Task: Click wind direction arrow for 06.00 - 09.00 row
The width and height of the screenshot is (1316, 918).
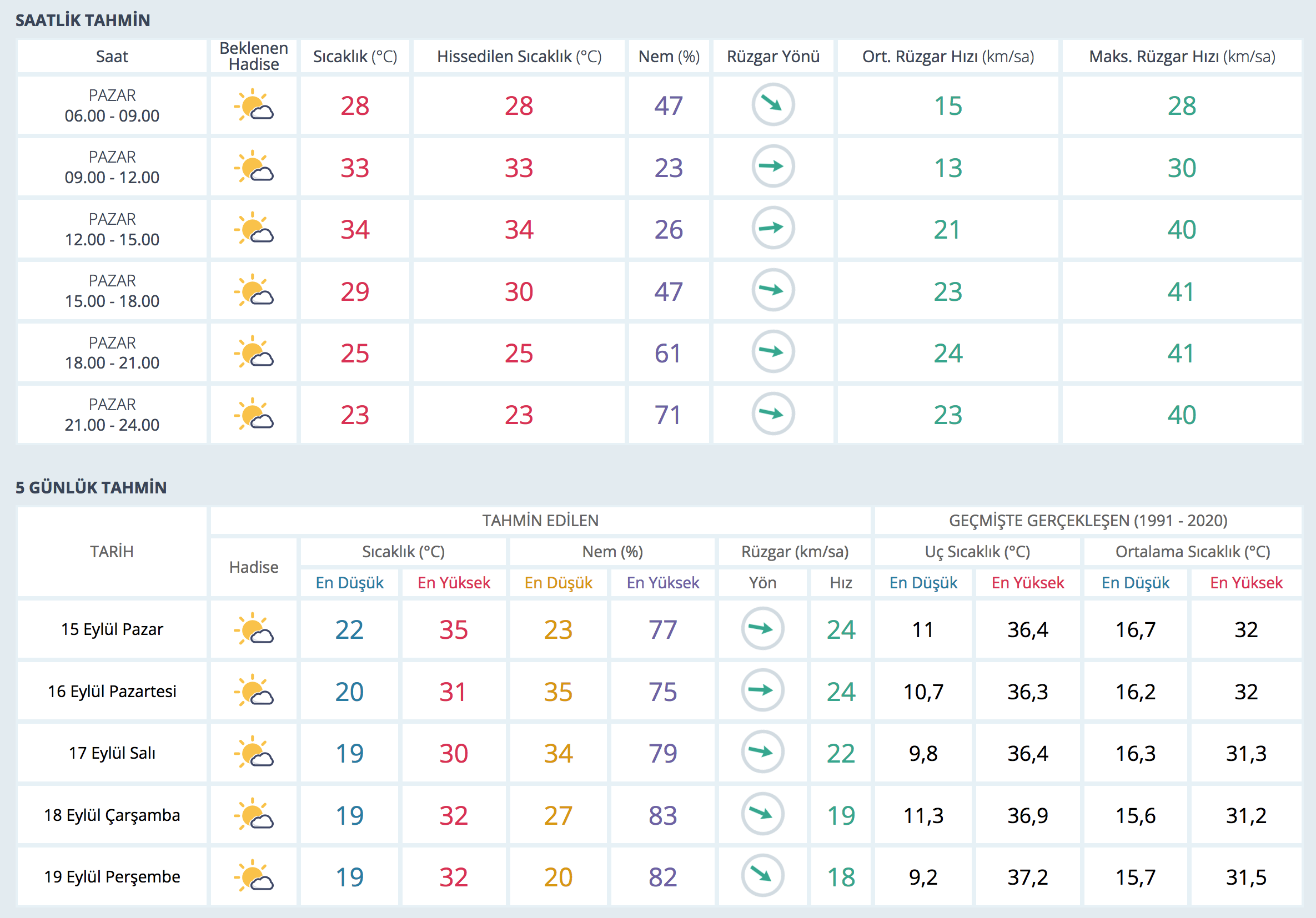Action: point(772,105)
